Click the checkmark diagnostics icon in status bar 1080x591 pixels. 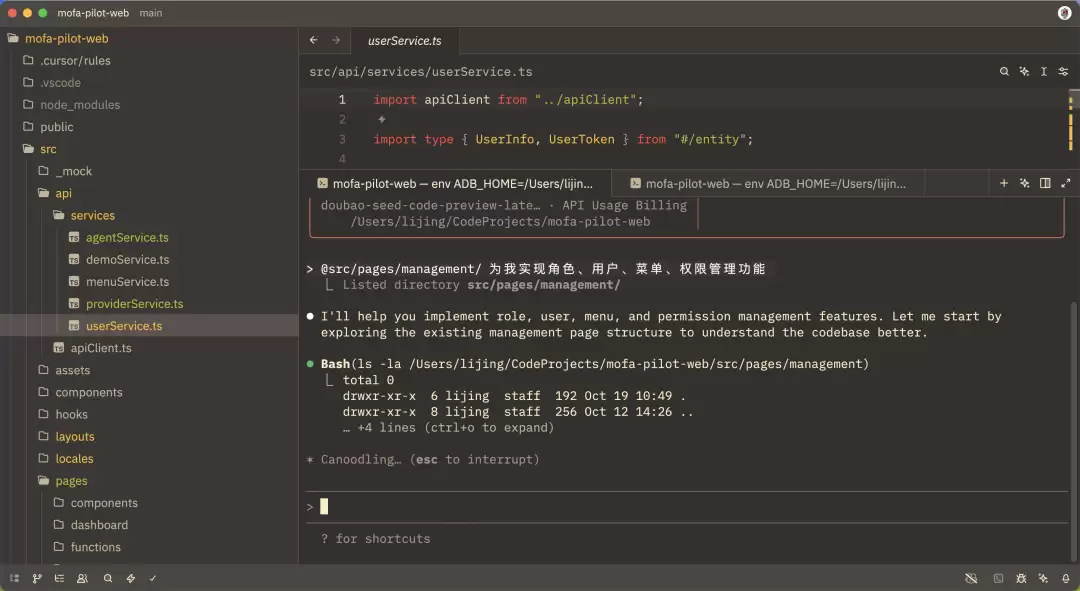(153, 579)
